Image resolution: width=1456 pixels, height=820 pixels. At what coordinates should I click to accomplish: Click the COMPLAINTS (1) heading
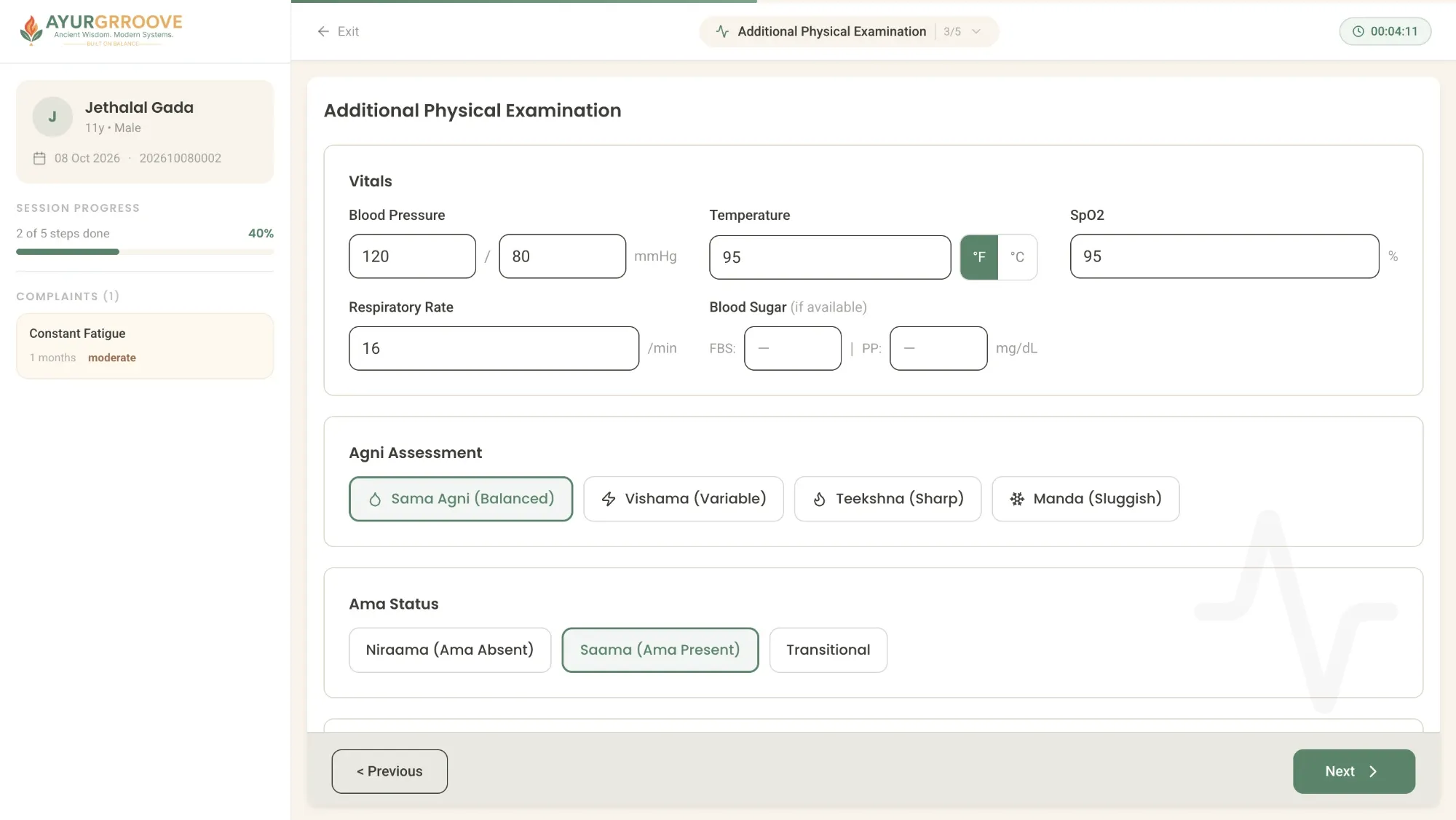point(68,296)
